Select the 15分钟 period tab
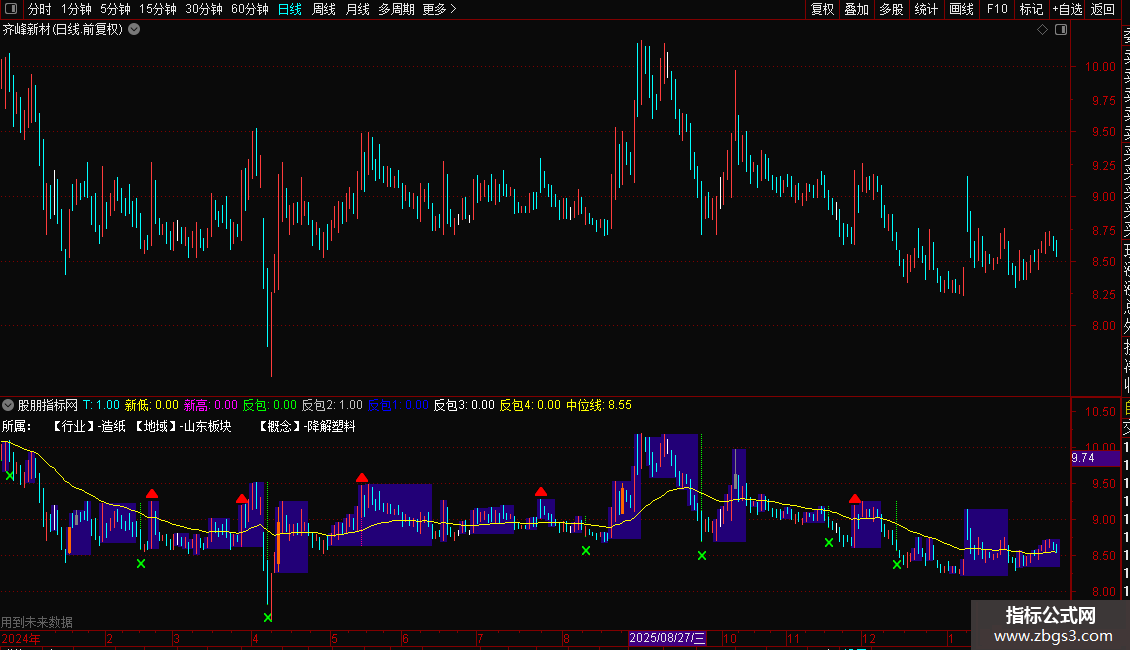1130x650 pixels. pyautogui.click(x=158, y=9)
